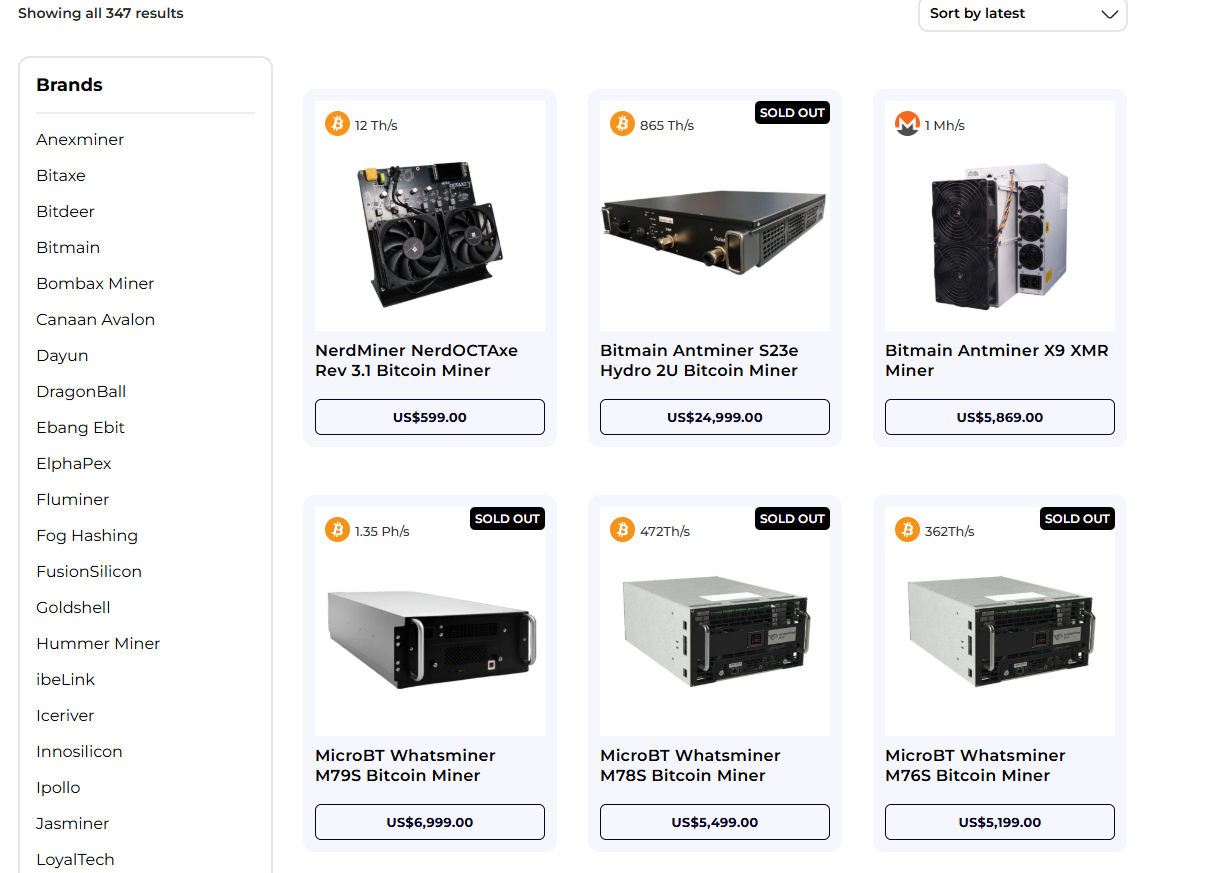Click the US$599.00 price button
Viewport: 1228px width, 873px height.
430,417
